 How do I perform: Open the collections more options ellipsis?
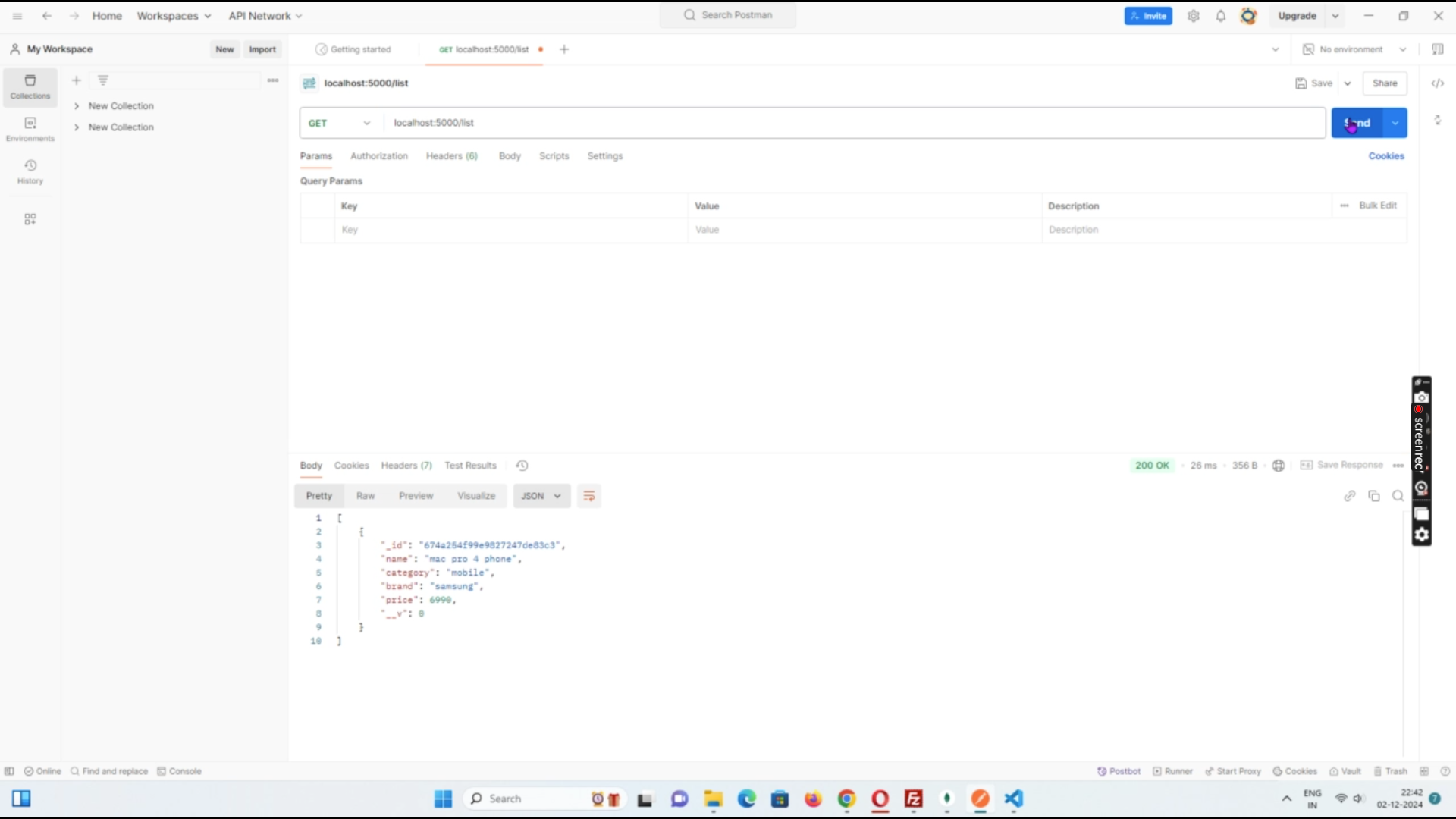[273, 80]
